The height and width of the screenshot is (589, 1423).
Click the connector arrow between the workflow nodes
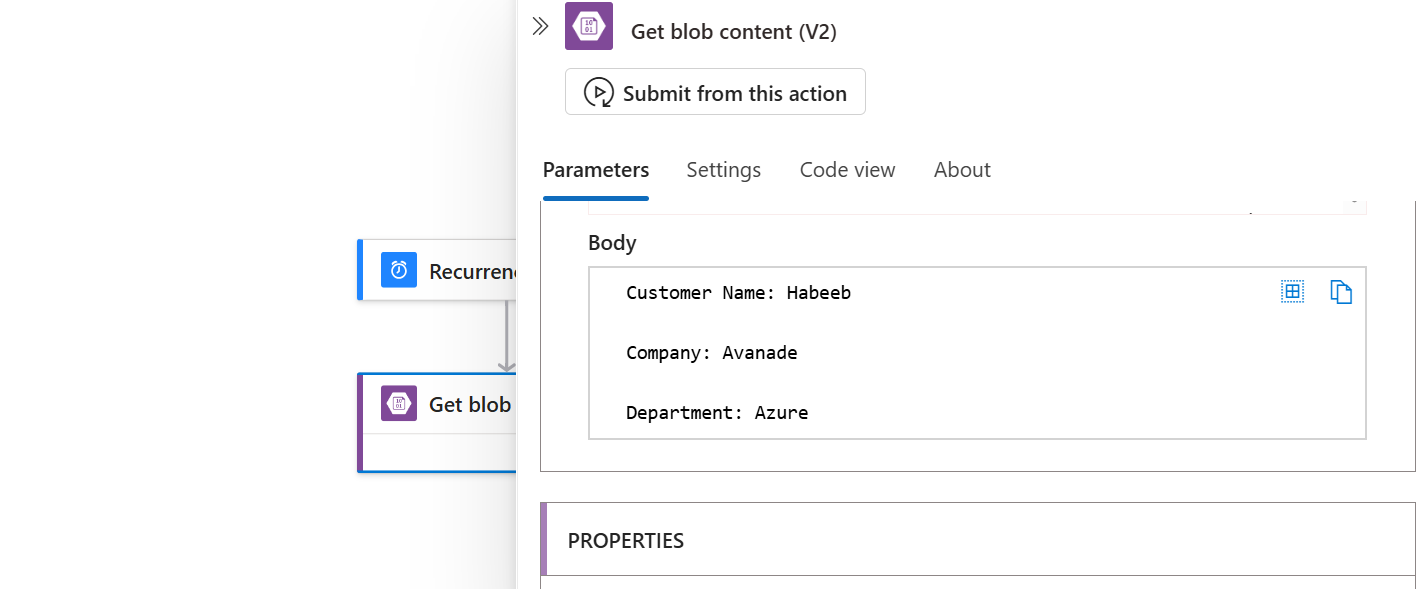507,336
